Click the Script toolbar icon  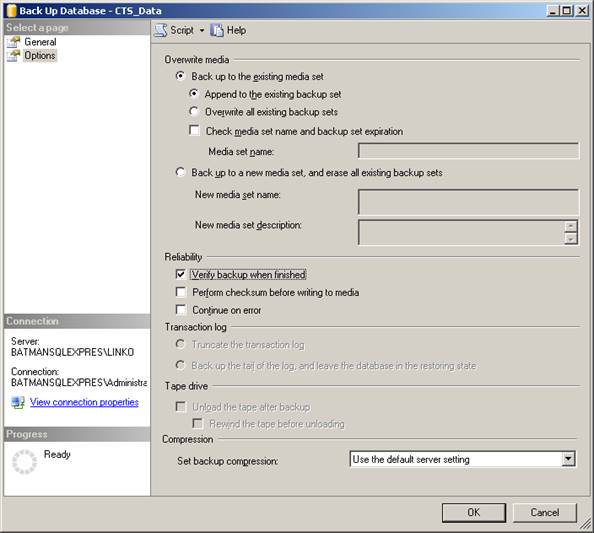pos(161,30)
